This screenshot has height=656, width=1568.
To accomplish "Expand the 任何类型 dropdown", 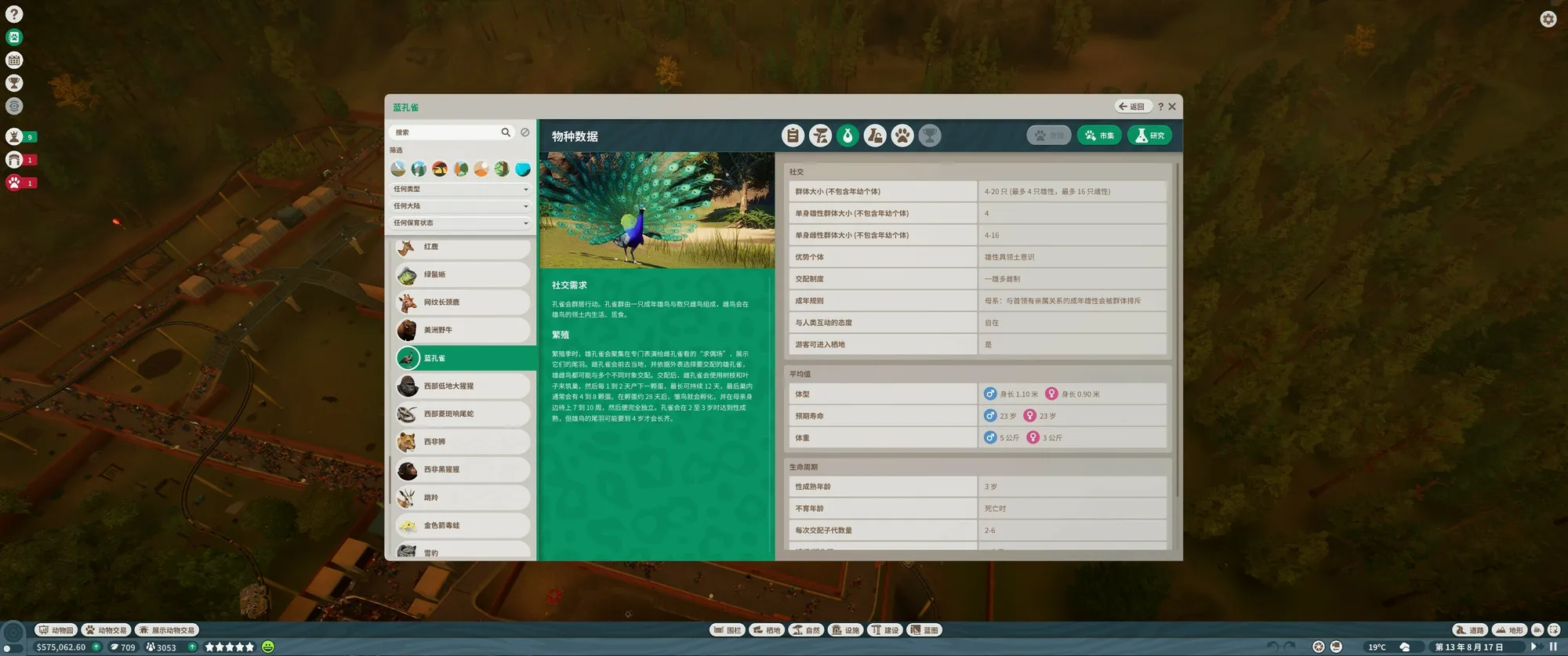I will [x=460, y=189].
